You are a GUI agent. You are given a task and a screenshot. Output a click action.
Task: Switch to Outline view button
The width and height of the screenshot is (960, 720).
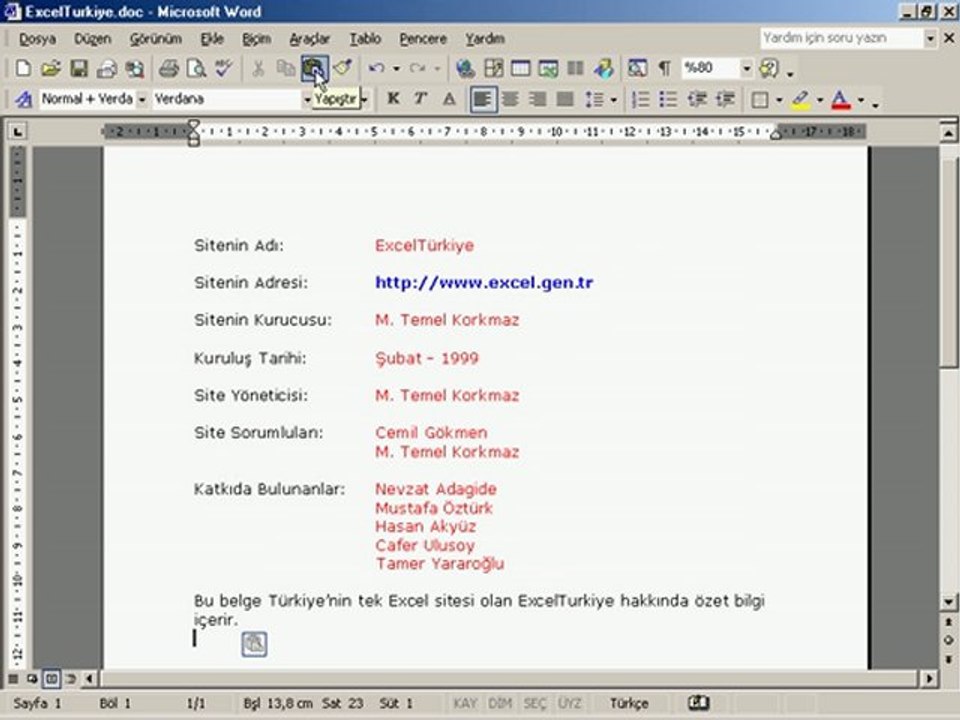[x=71, y=678]
